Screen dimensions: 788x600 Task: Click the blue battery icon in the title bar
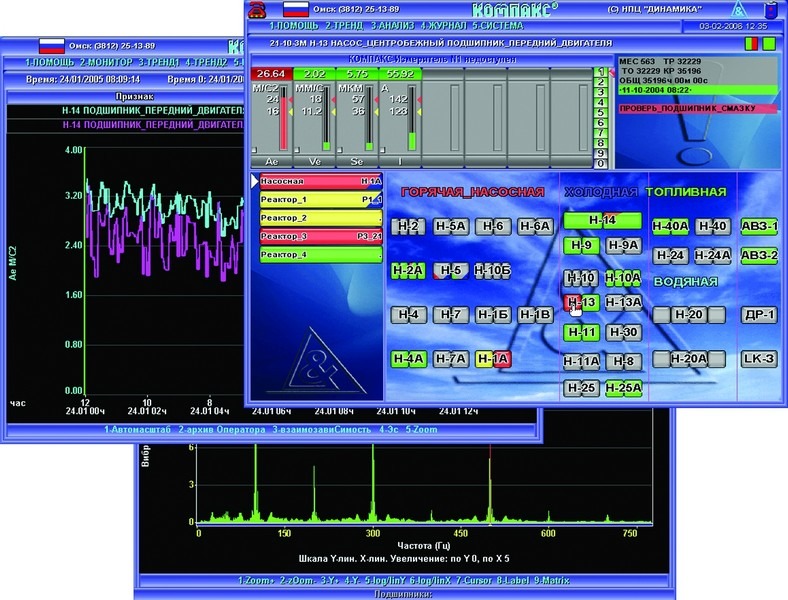(770, 10)
